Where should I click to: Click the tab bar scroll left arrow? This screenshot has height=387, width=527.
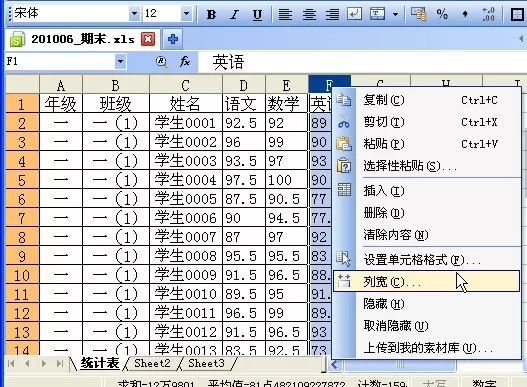[x=522, y=39]
